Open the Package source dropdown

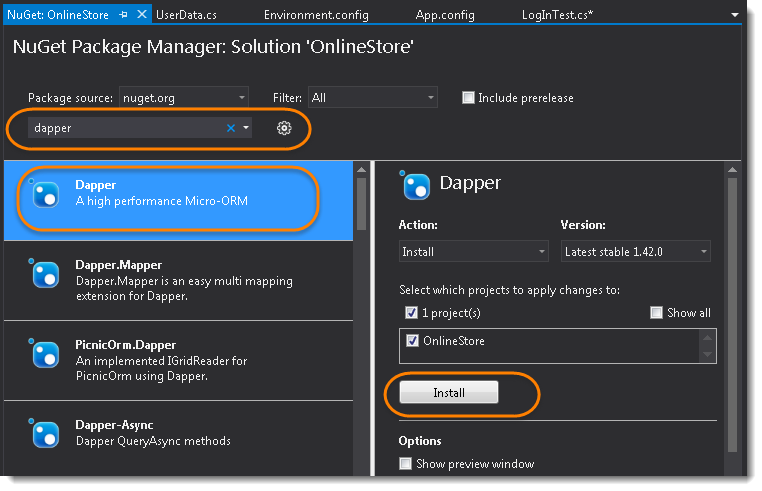click(184, 98)
